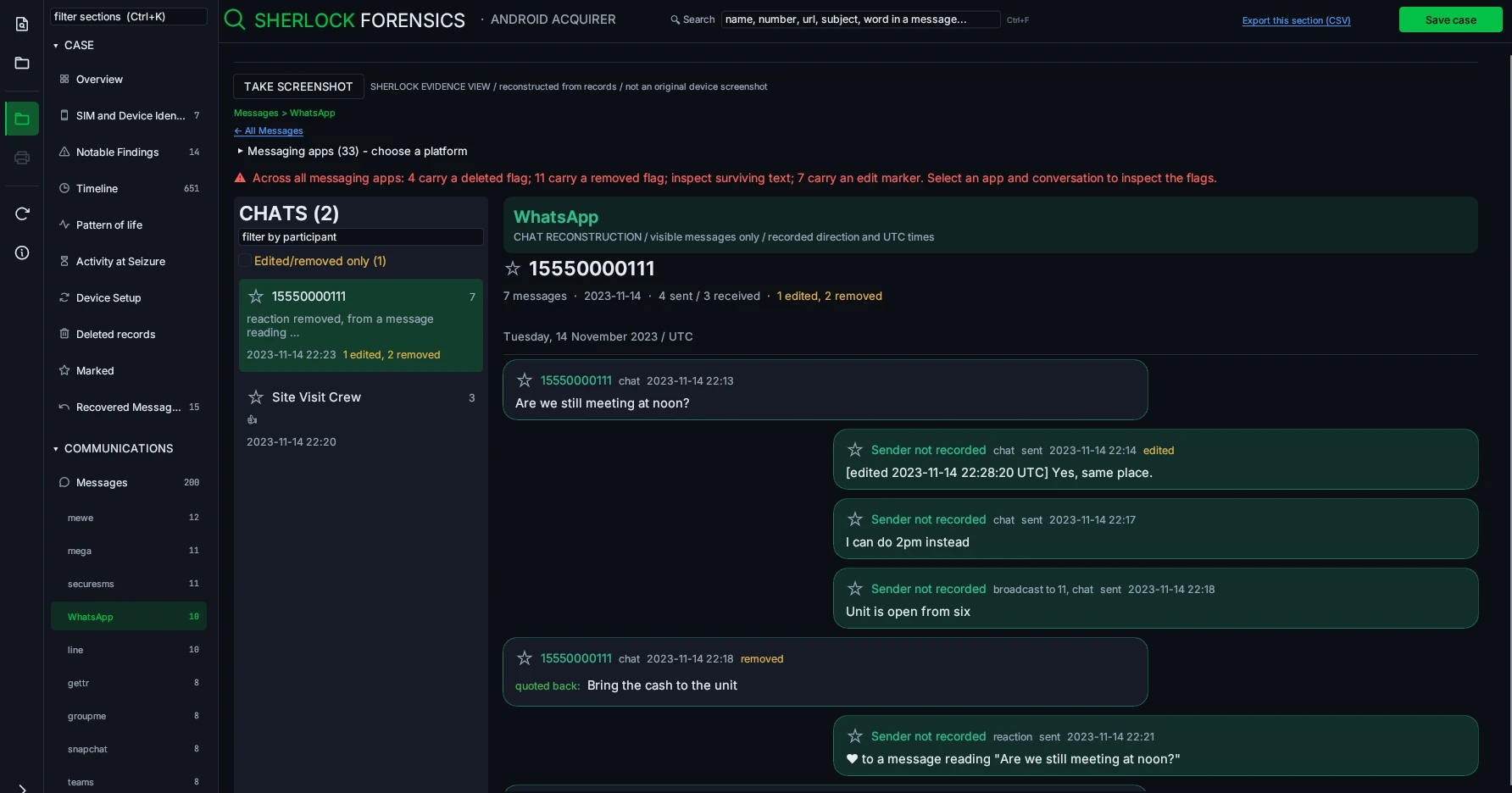Click the TAKE SCREENSHOT button
The image size is (1512, 793).
click(298, 86)
